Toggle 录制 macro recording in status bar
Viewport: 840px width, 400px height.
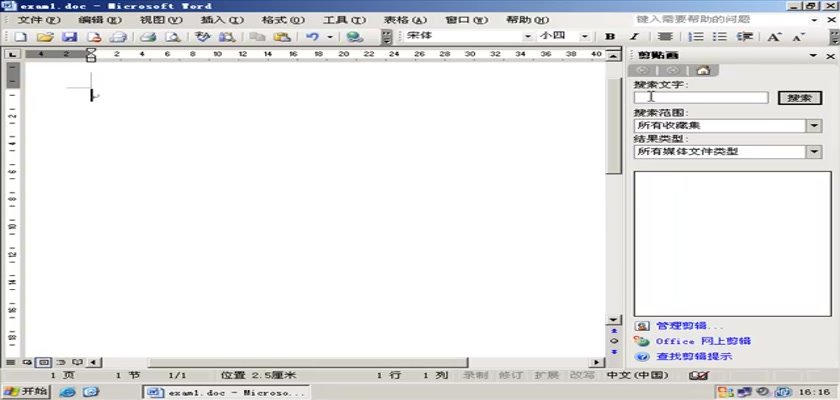(x=476, y=375)
